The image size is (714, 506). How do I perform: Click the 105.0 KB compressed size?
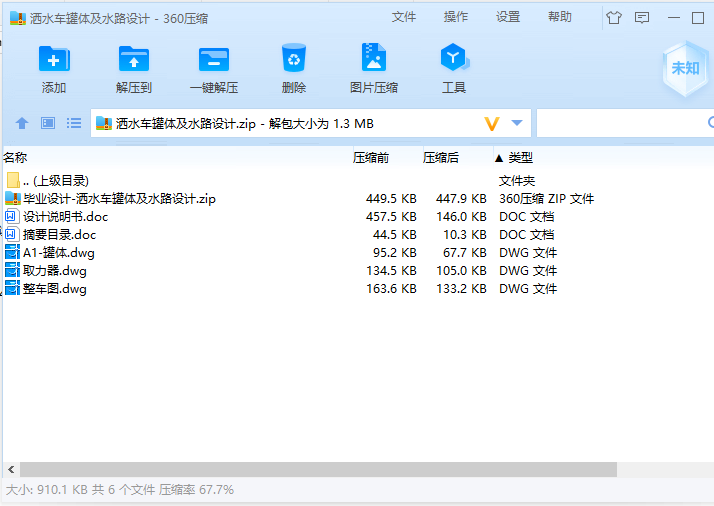pos(461,271)
